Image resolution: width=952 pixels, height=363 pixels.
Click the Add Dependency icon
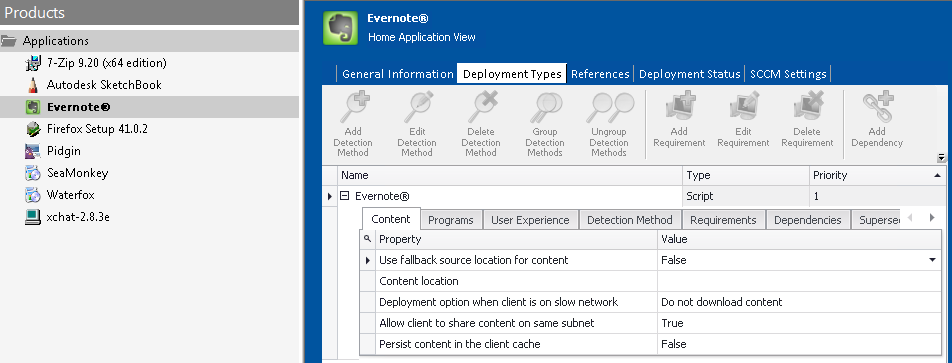(x=877, y=108)
